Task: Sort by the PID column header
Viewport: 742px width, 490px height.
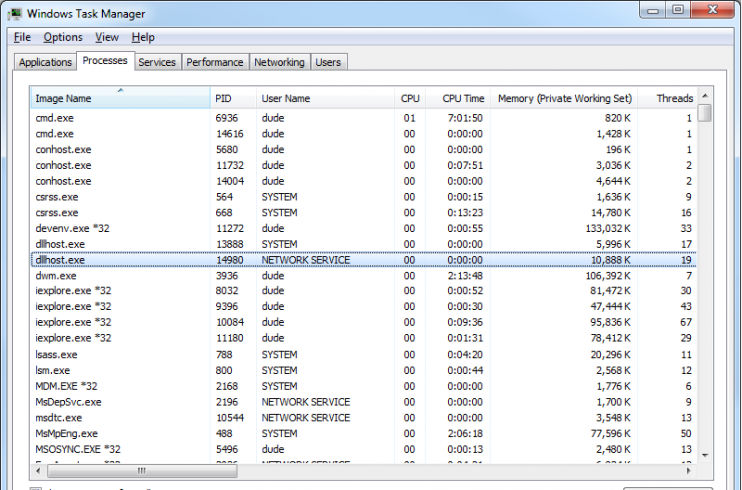Action: click(233, 98)
